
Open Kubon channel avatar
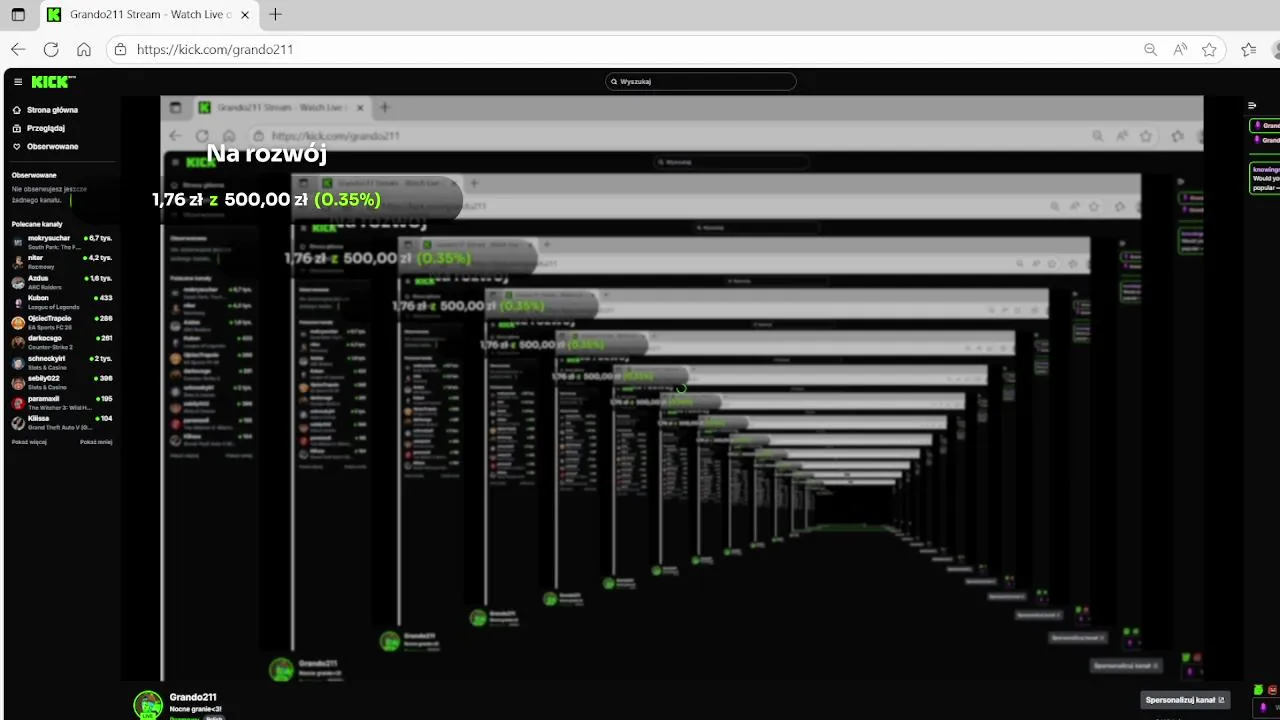point(18,302)
